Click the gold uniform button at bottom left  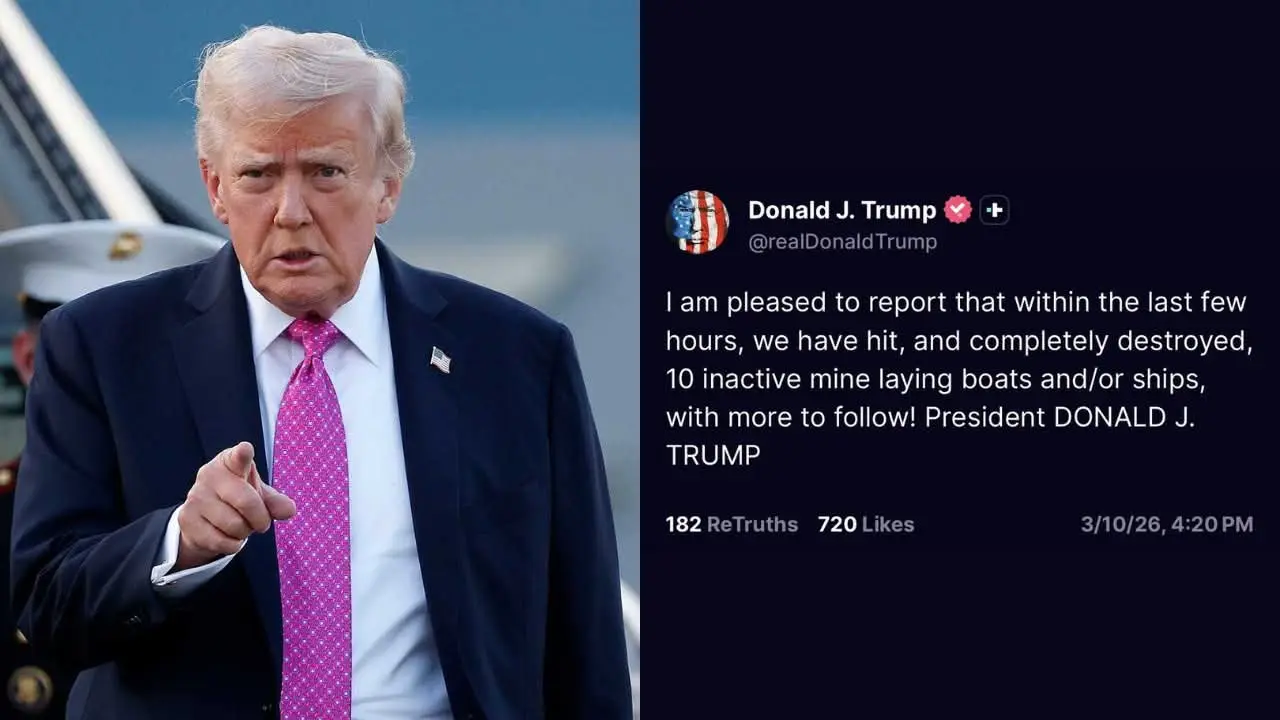(29, 688)
